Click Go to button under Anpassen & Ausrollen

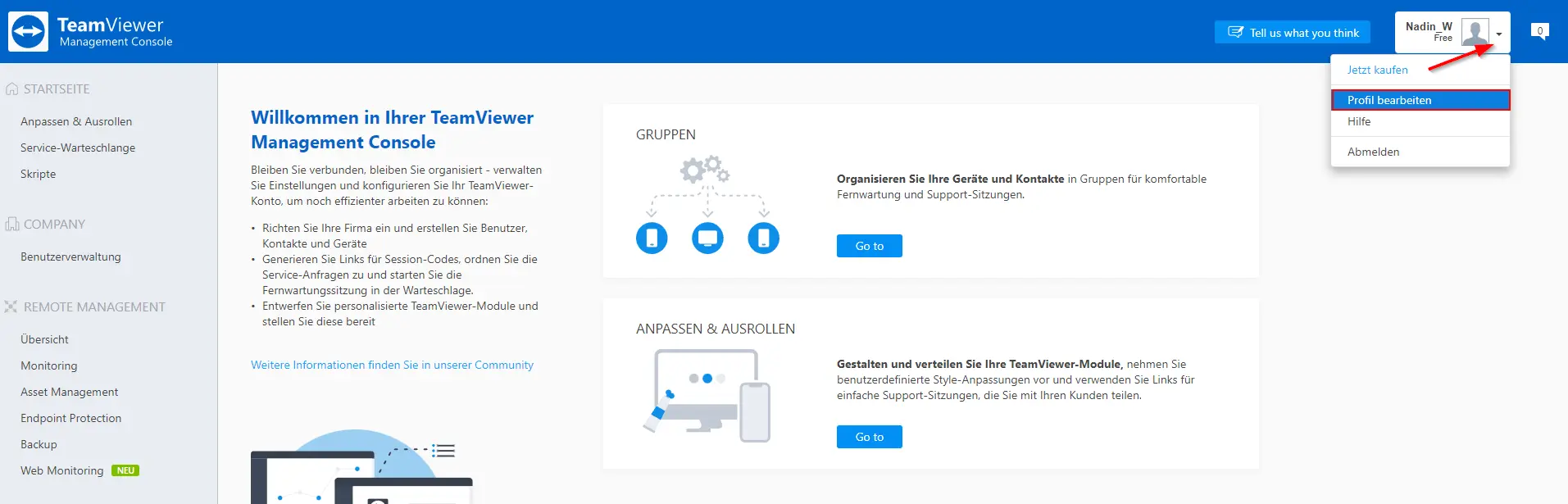coord(870,437)
